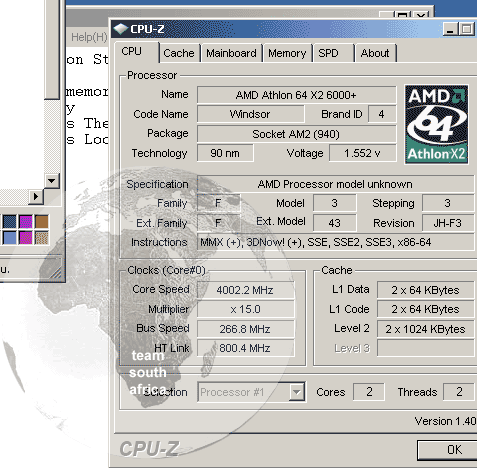477x468 pixels.
Task: Pick the brown color swatch
Action: click(x=42, y=221)
